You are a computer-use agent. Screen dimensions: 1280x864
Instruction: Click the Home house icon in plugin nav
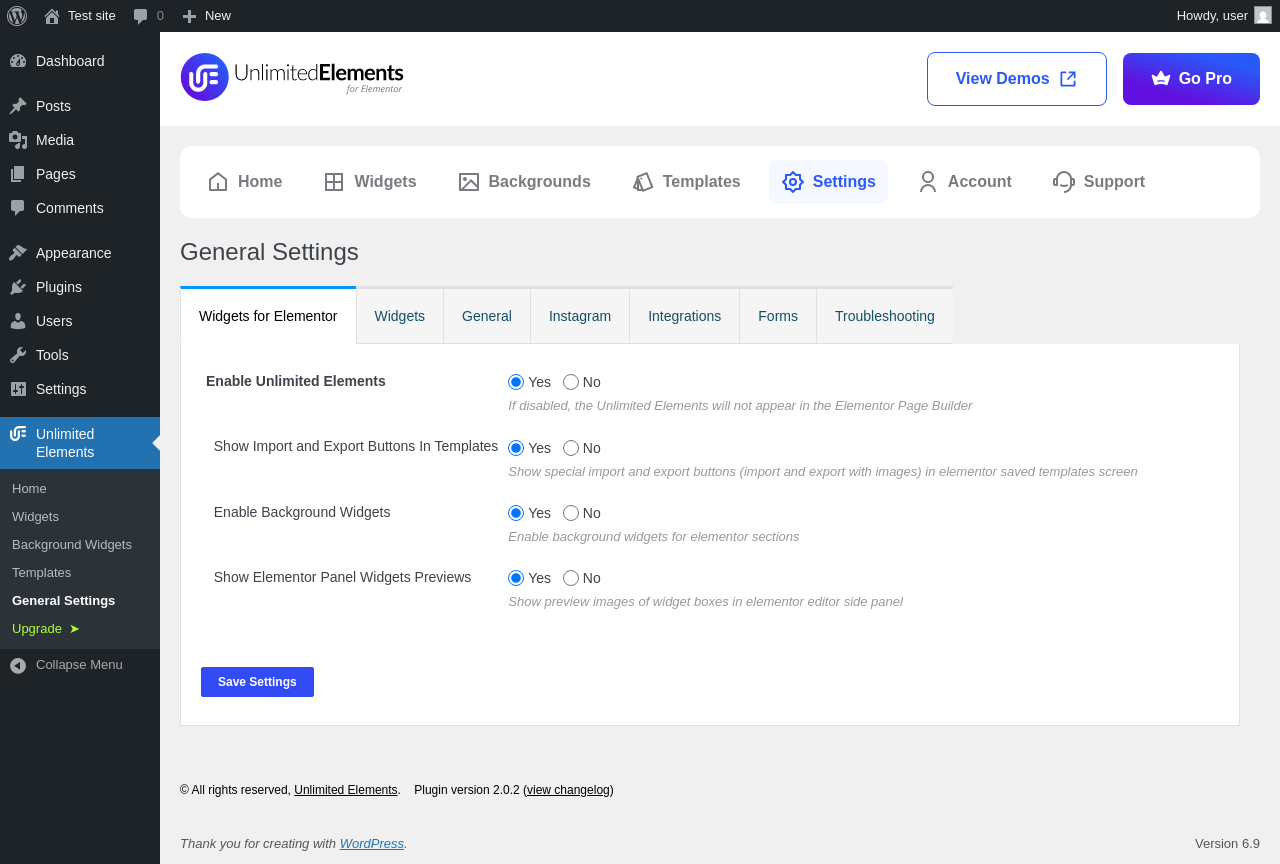click(x=218, y=182)
